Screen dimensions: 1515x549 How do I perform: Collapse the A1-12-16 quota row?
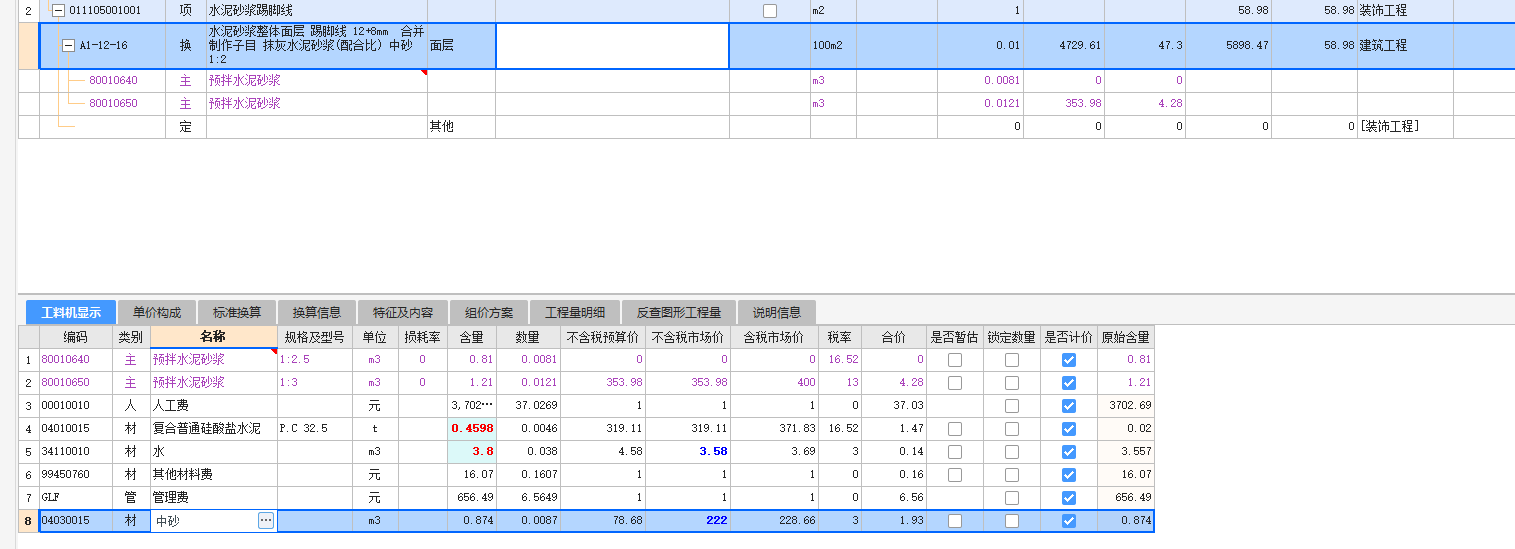68,45
